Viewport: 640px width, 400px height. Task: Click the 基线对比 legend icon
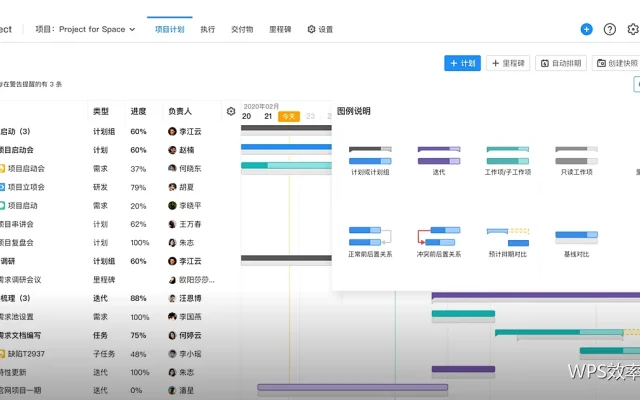(576, 237)
